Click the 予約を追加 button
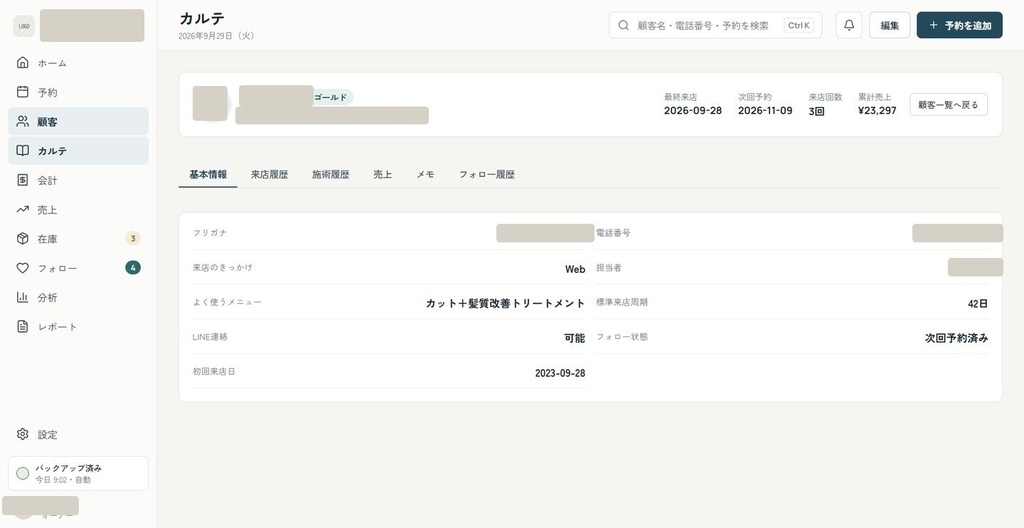This screenshot has width=1024, height=528. click(x=959, y=25)
